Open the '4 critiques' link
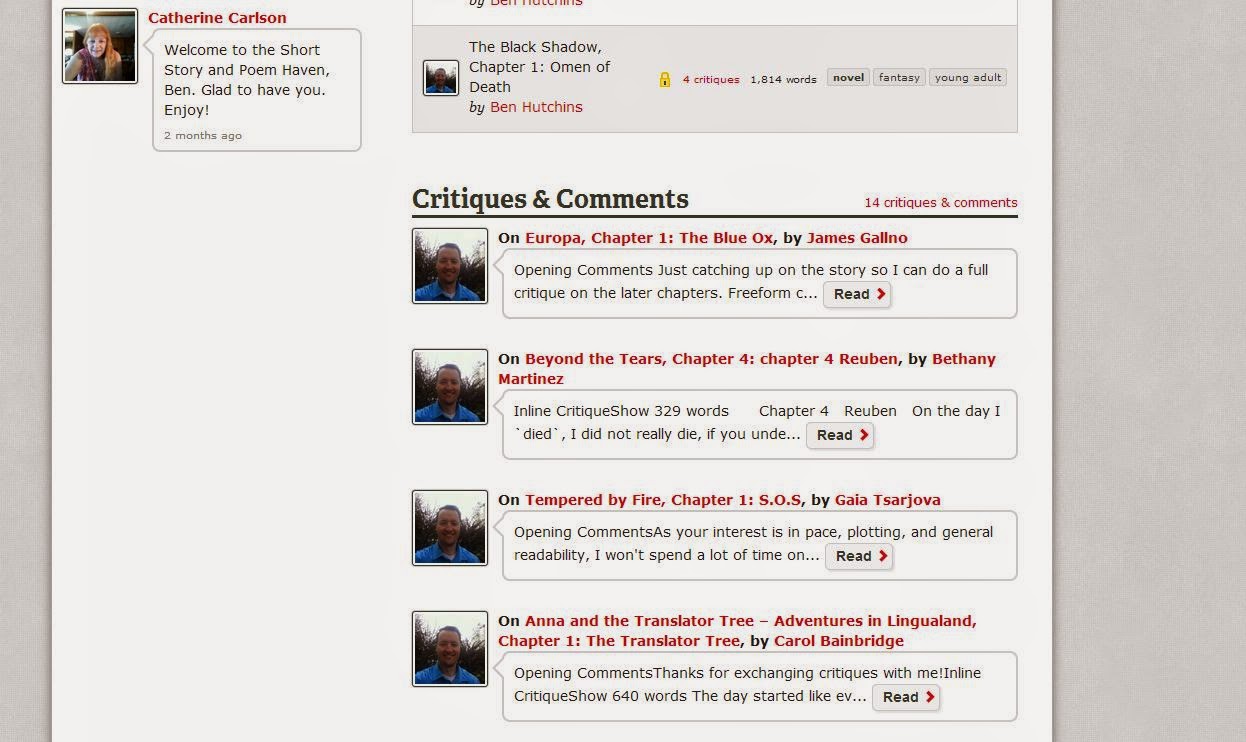The height and width of the screenshot is (742, 1246). coord(710,78)
